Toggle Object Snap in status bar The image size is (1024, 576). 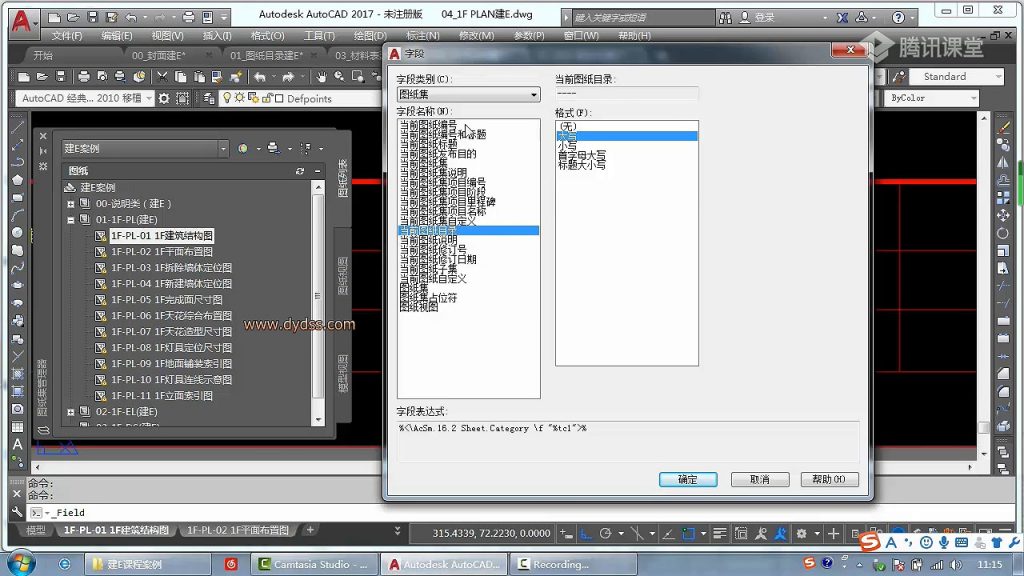coord(688,534)
